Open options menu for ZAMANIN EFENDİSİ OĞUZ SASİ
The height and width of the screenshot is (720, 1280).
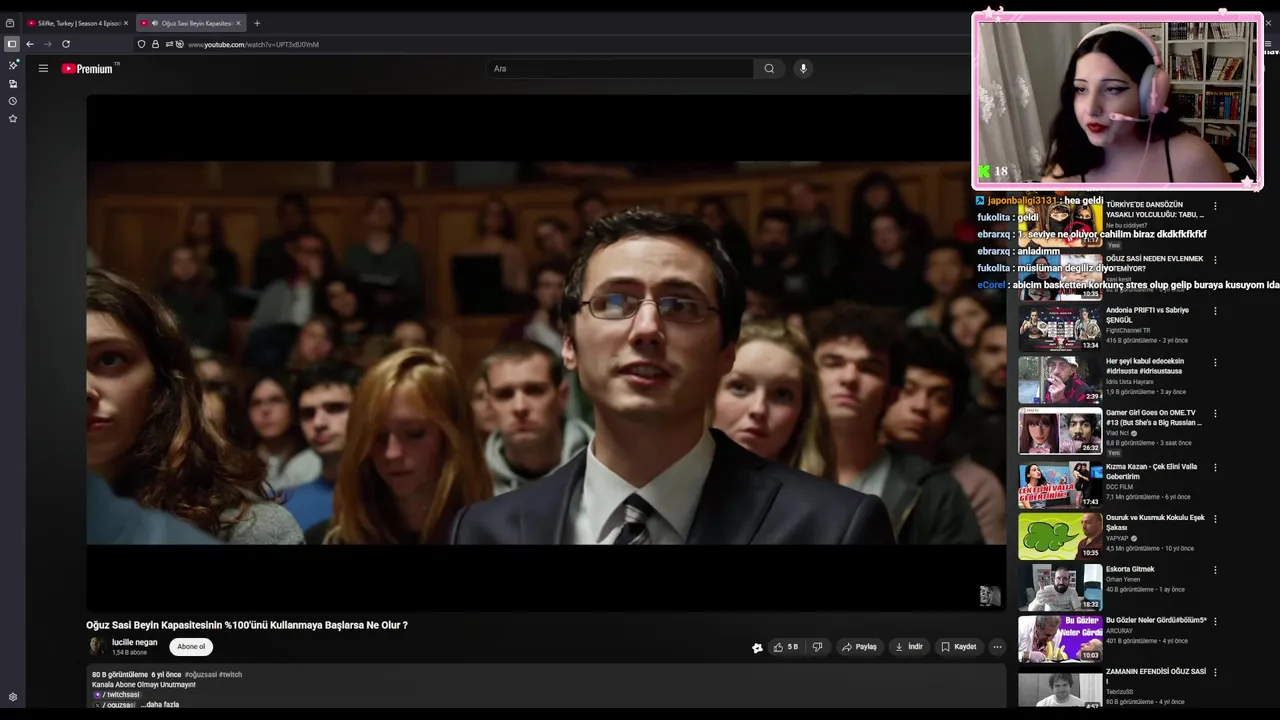point(1215,673)
